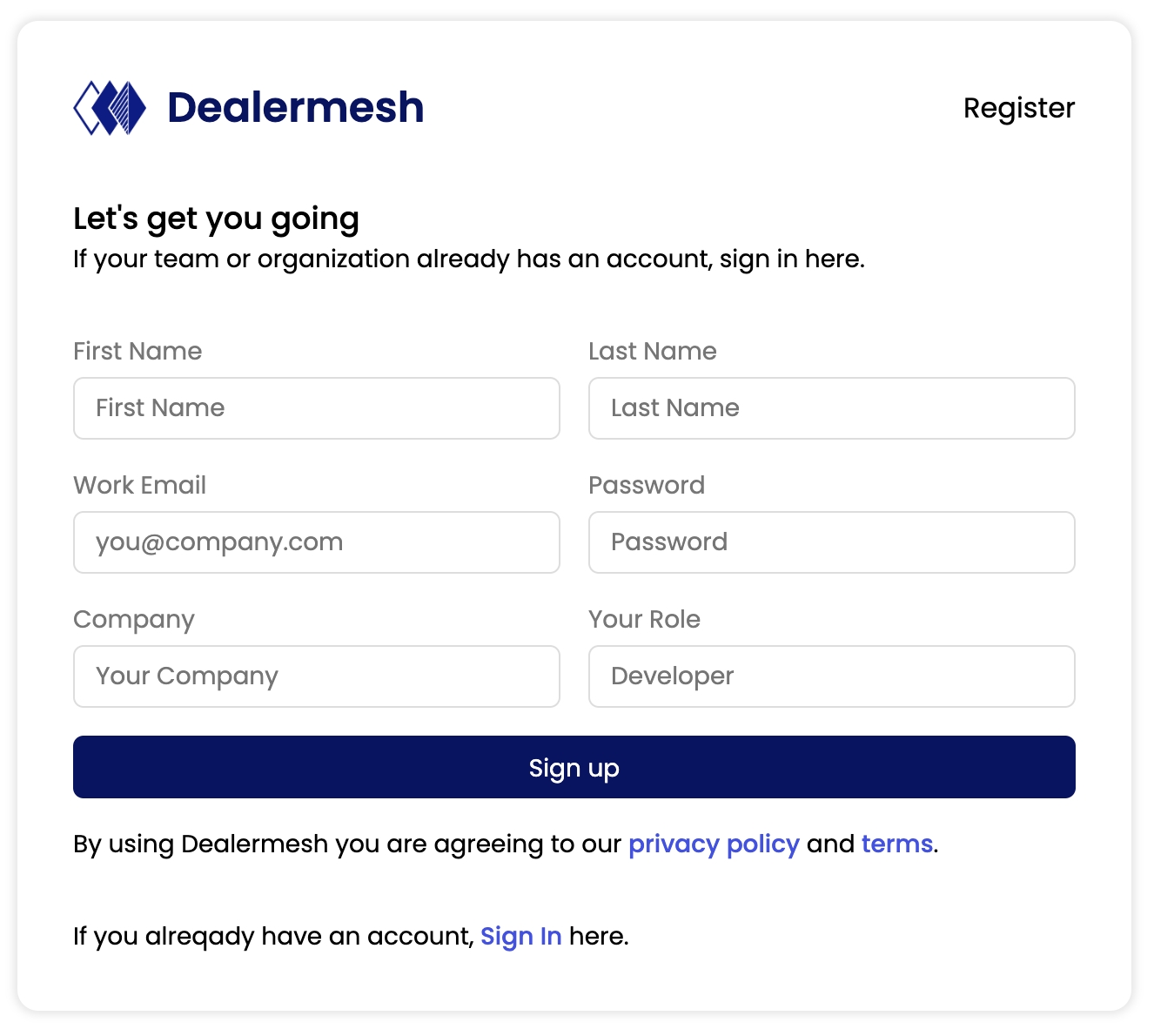Focus the First Name input field

[316, 408]
